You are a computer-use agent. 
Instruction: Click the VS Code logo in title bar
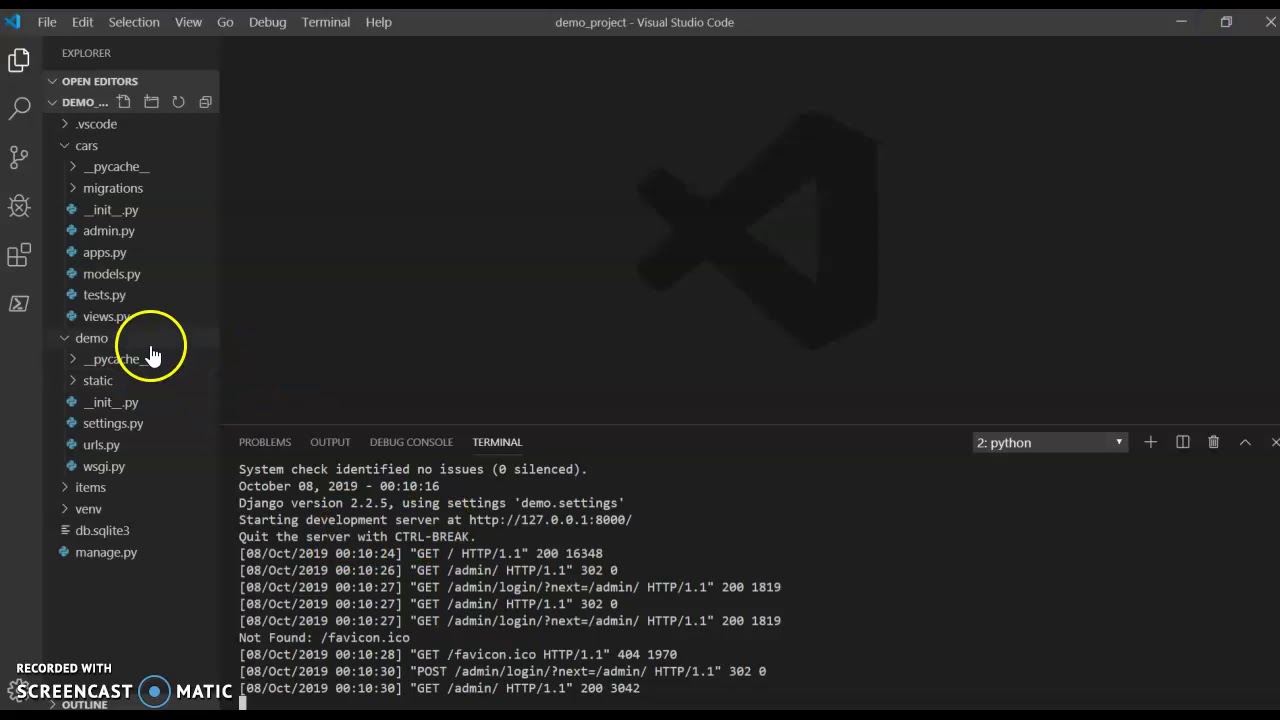13,22
